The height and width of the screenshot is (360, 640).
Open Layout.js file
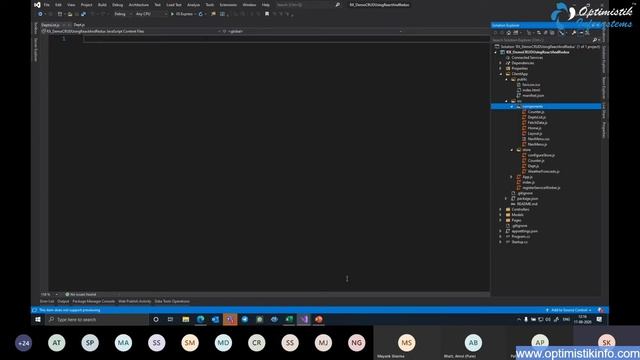pyautogui.click(x=535, y=133)
